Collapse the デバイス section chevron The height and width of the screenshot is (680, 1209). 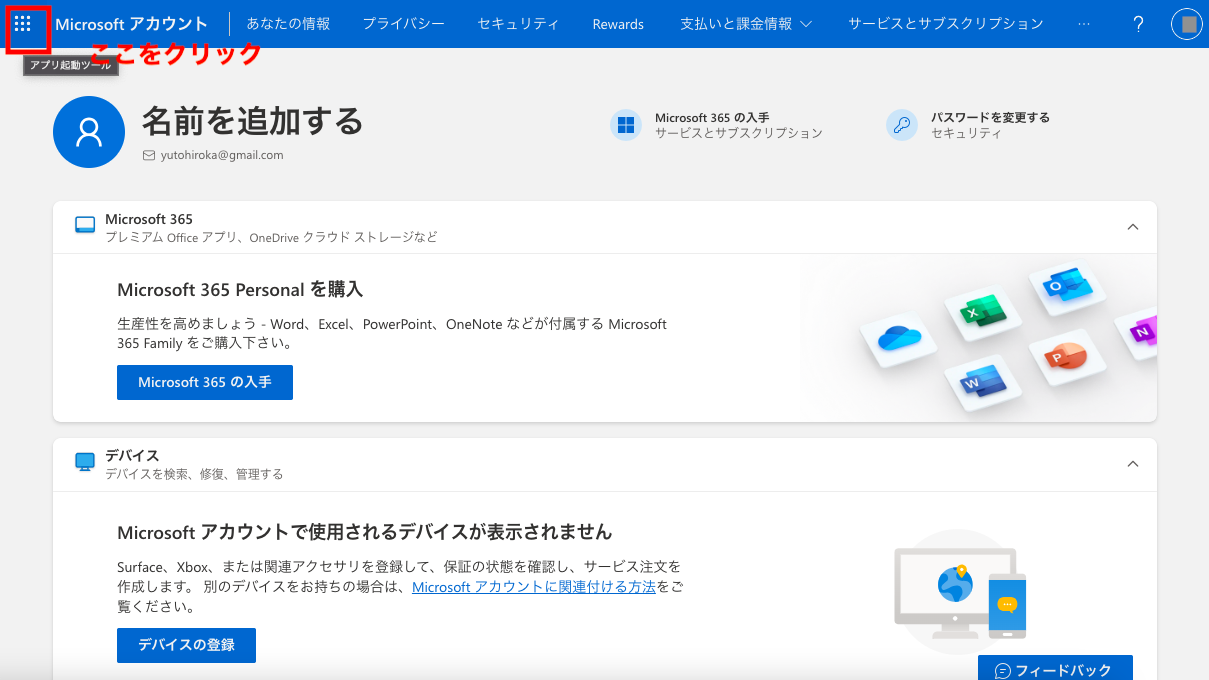[x=1132, y=464]
